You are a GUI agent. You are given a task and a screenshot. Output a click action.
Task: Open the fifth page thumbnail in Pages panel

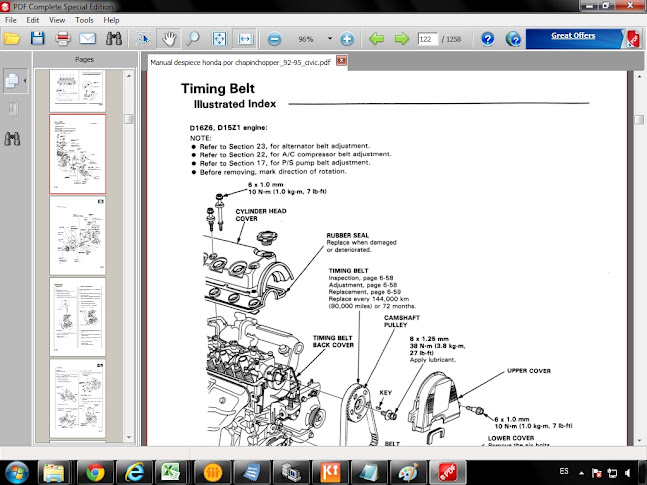tap(78, 399)
